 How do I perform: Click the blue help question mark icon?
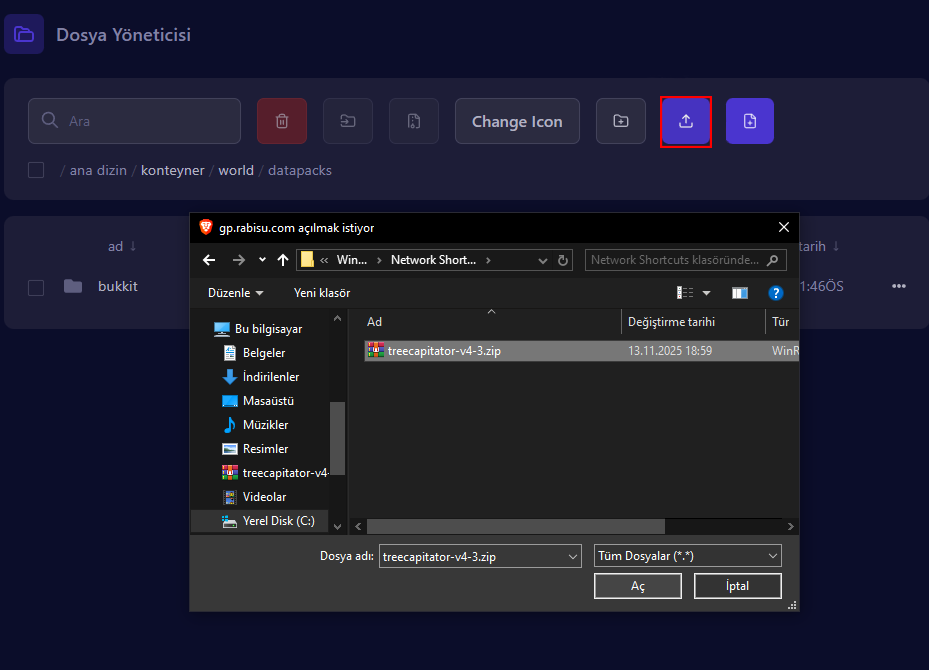click(x=775, y=293)
